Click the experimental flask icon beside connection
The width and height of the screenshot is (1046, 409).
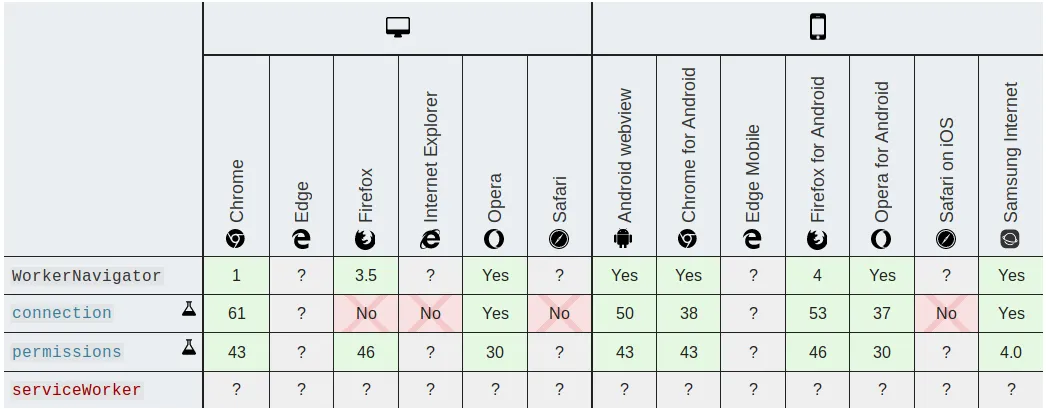pos(189,309)
